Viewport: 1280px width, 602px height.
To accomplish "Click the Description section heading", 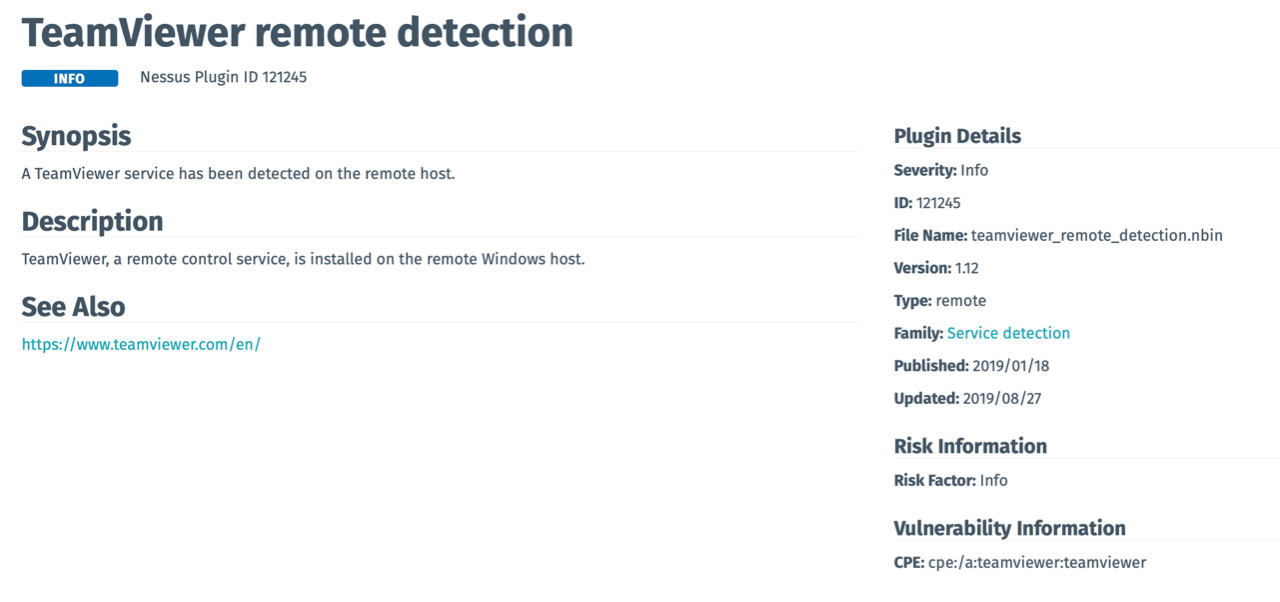I will [92, 221].
